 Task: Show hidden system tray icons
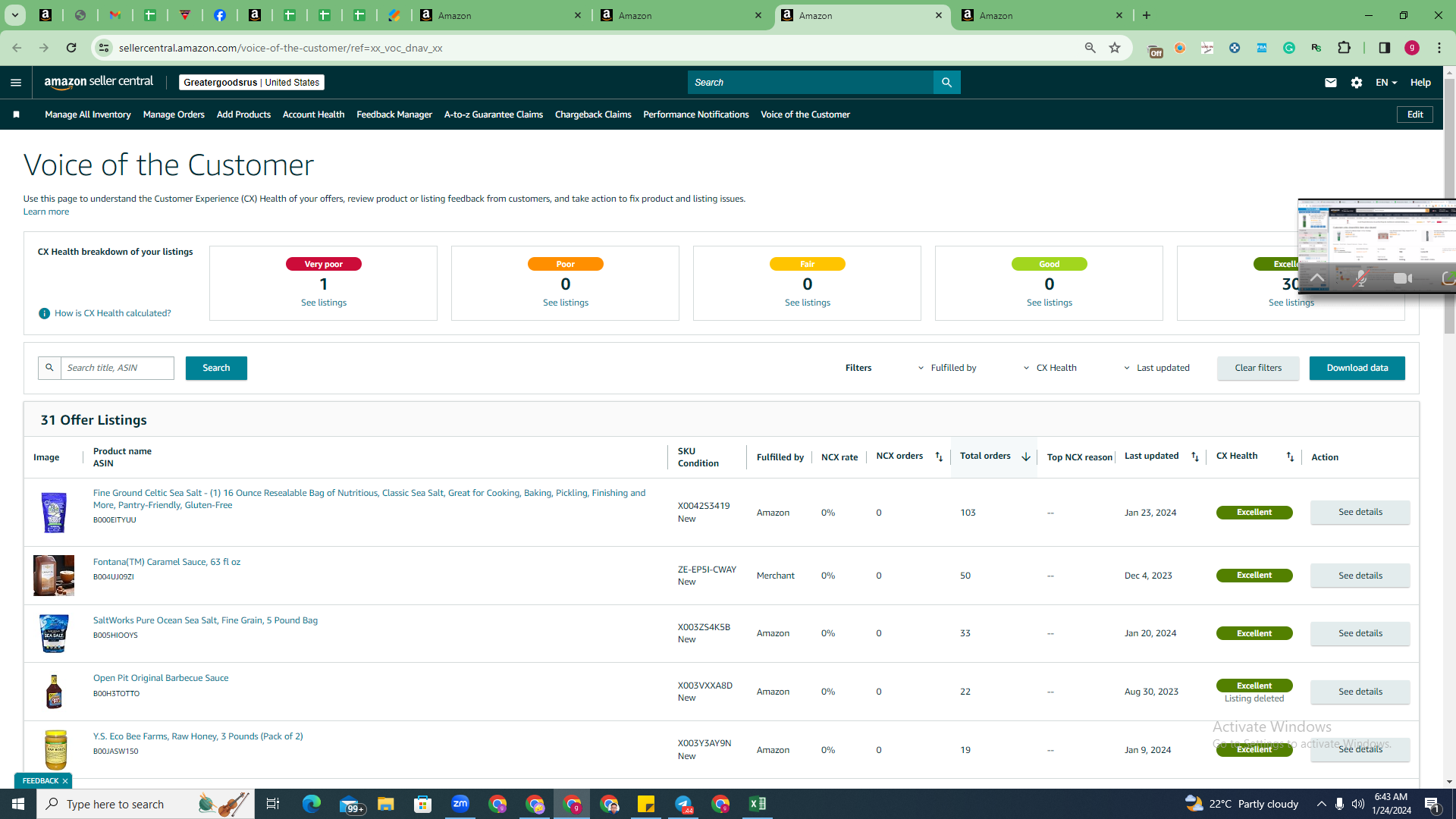pyautogui.click(x=1321, y=804)
